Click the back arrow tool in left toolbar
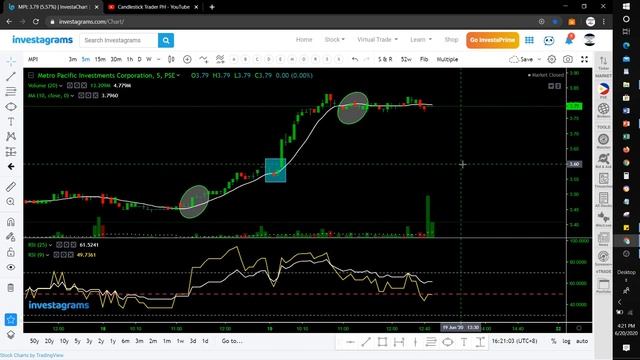Screen dimensions: 640x360 pyautogui.click(x=11, y=167)
